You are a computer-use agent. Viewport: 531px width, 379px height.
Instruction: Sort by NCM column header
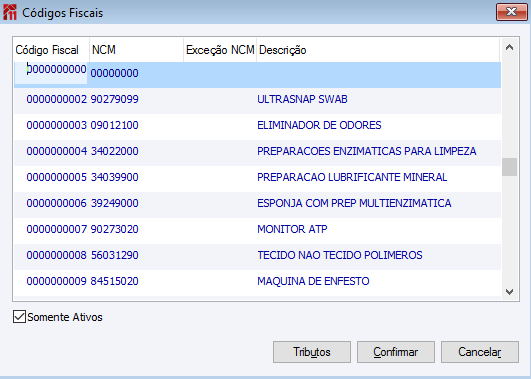(136, 50)
